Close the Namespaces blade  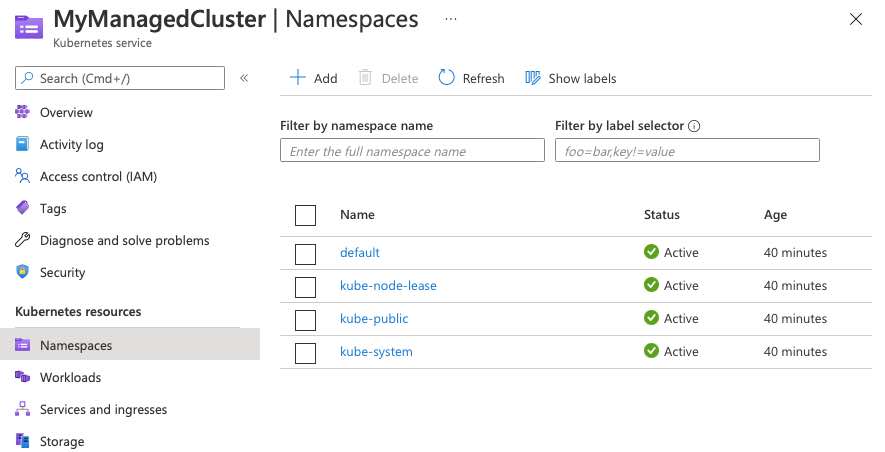[856, 19]
